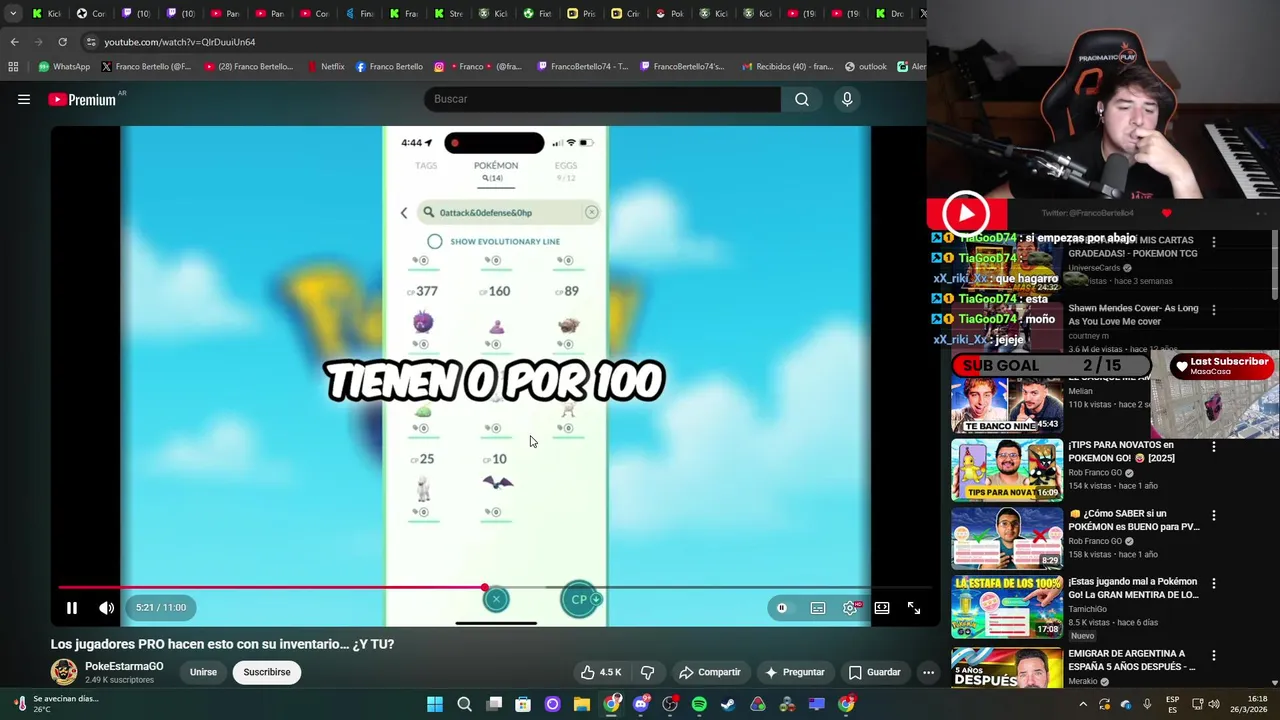Dislike the video
1280x720 pixels.
(x=647, y=672)
